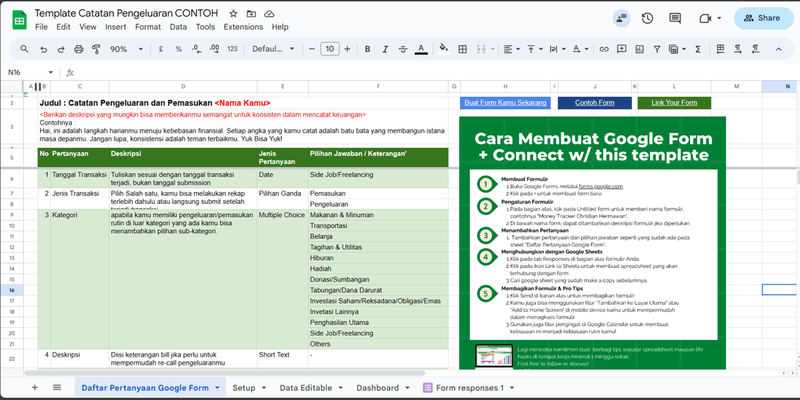Open the Insert menu

[116, 27]
